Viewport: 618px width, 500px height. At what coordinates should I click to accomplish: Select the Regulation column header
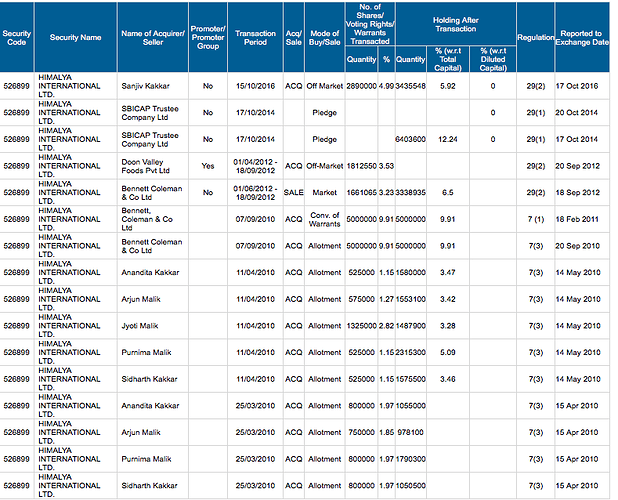(x=535, y=37)
